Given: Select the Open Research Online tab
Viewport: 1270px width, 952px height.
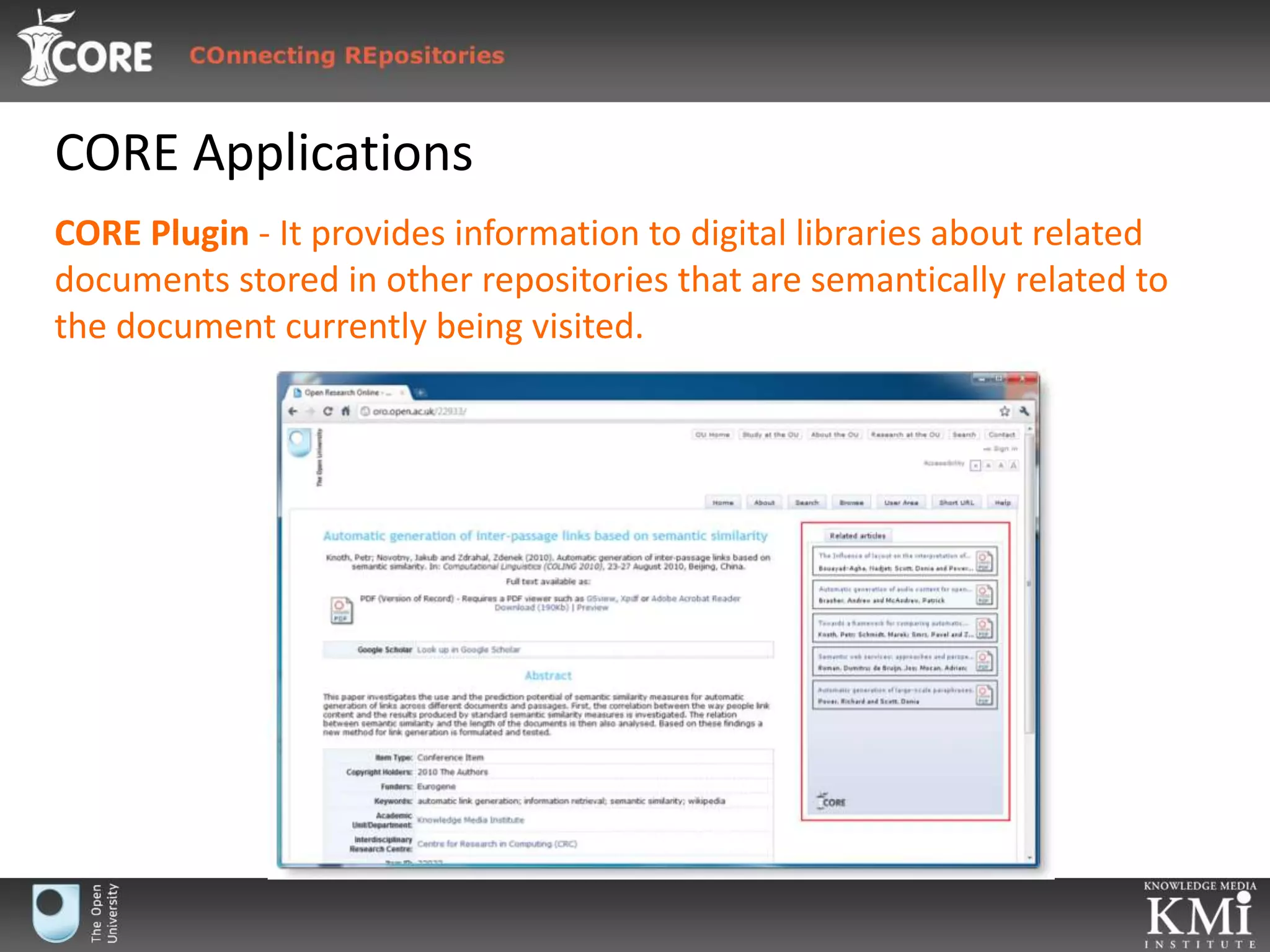Looking at the screenshot, I should coord(347,392).
